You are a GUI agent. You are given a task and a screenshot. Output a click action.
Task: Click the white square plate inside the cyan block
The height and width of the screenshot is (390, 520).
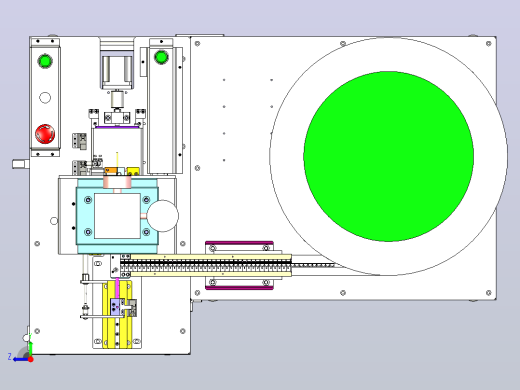117,216
